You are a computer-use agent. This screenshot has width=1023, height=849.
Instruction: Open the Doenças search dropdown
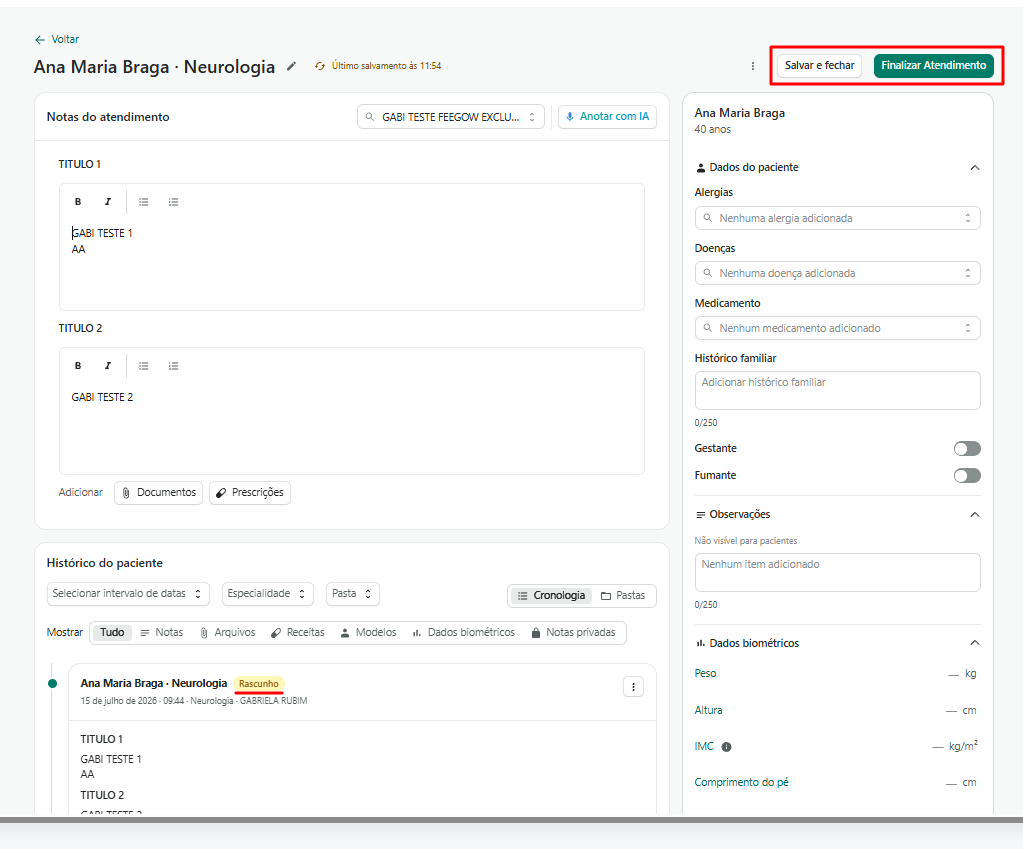click(x=838, y=273)
